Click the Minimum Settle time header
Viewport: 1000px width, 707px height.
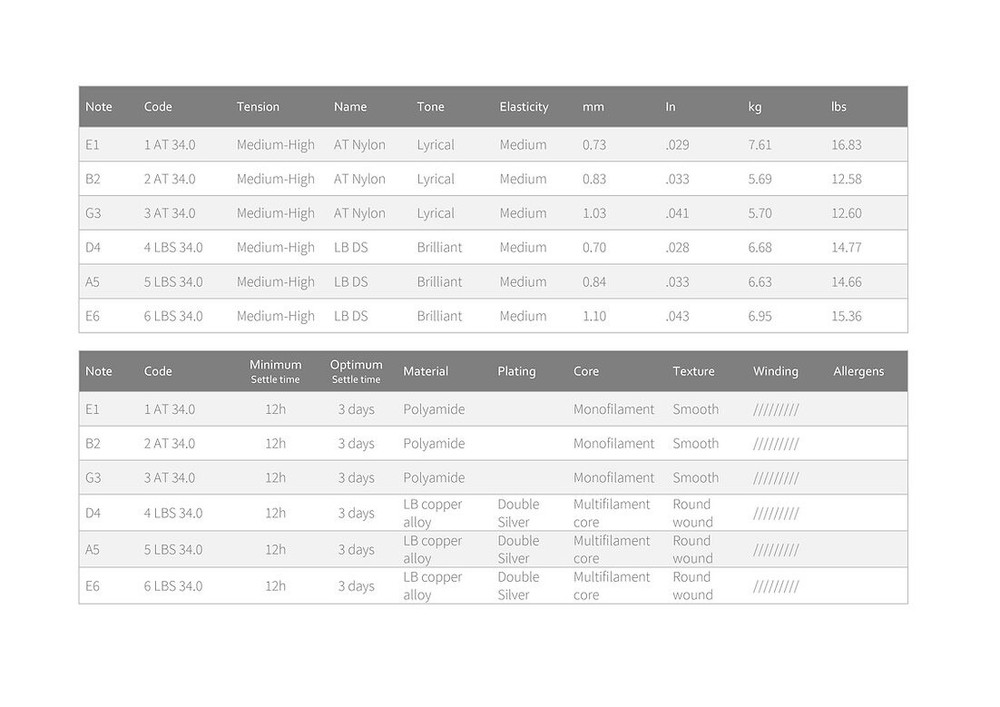coord(276,371)
